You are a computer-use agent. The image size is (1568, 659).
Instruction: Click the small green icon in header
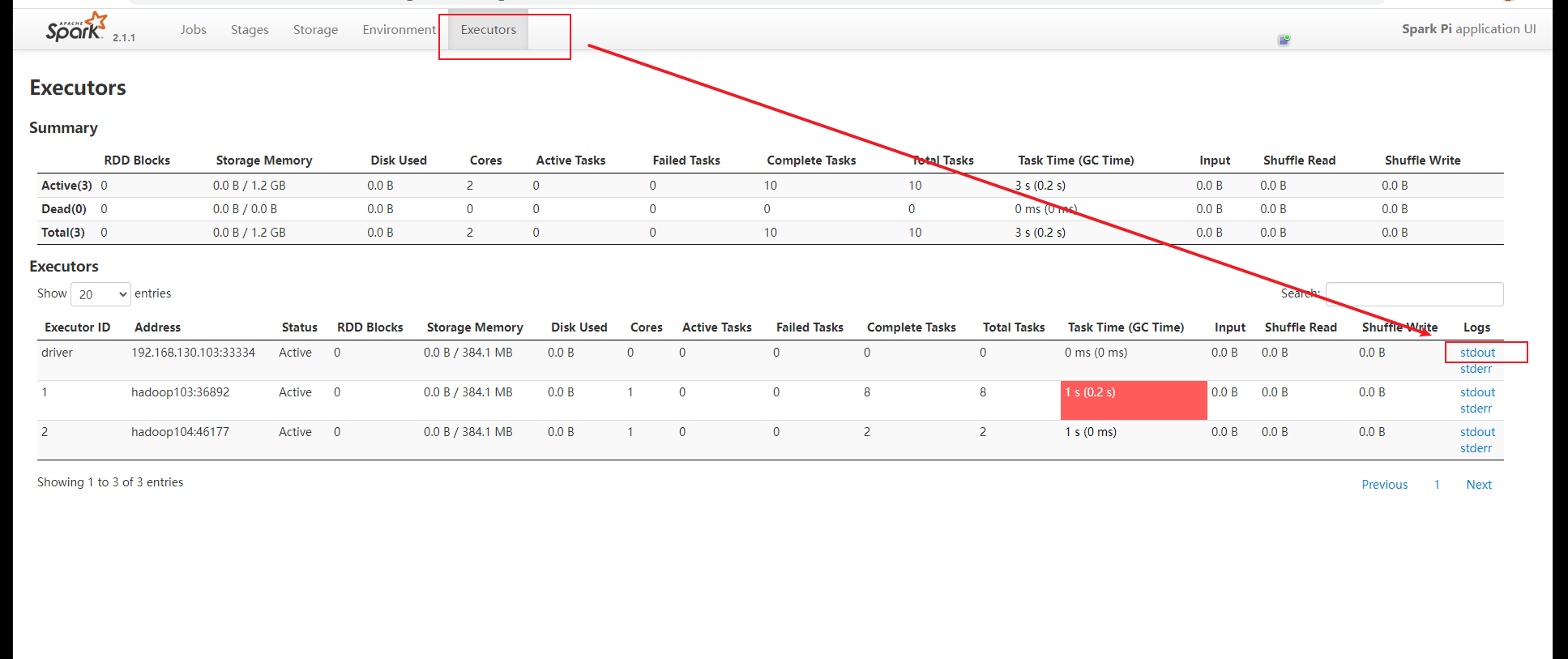(x=1284, y=40)
